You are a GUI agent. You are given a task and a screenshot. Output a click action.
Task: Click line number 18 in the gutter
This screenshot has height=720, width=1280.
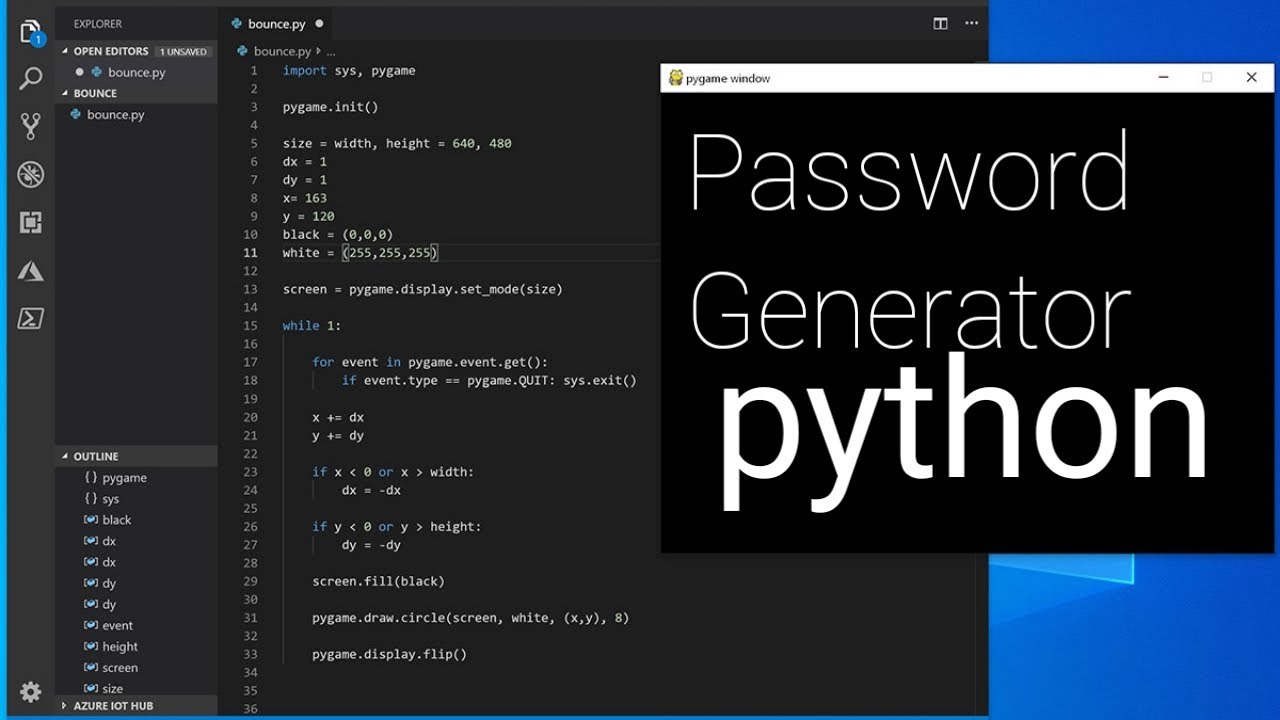[x=250, y=380]
